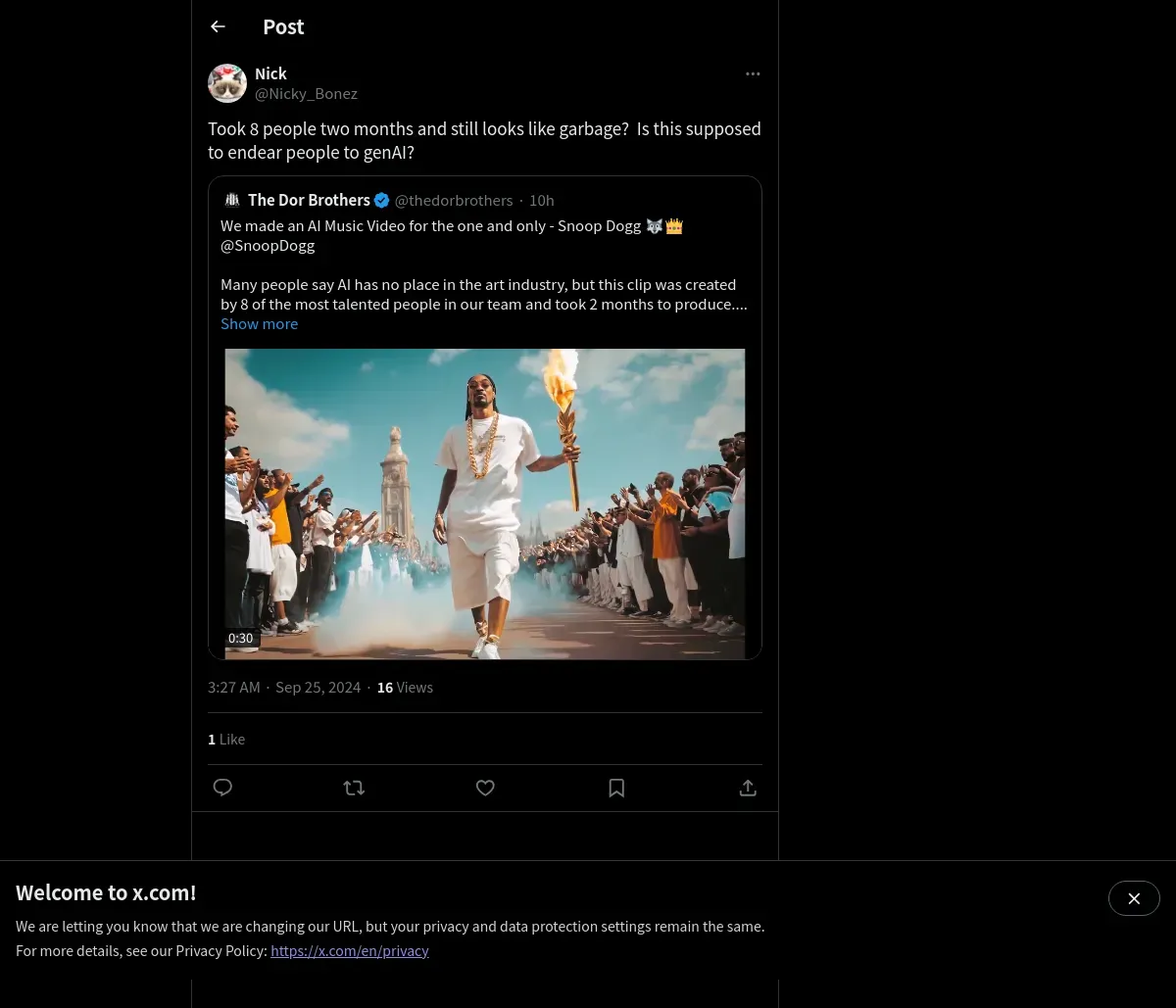View who liked via 1 Like
The width and height of the screenshot is (1176, 1008).
[x=226, y=740]
